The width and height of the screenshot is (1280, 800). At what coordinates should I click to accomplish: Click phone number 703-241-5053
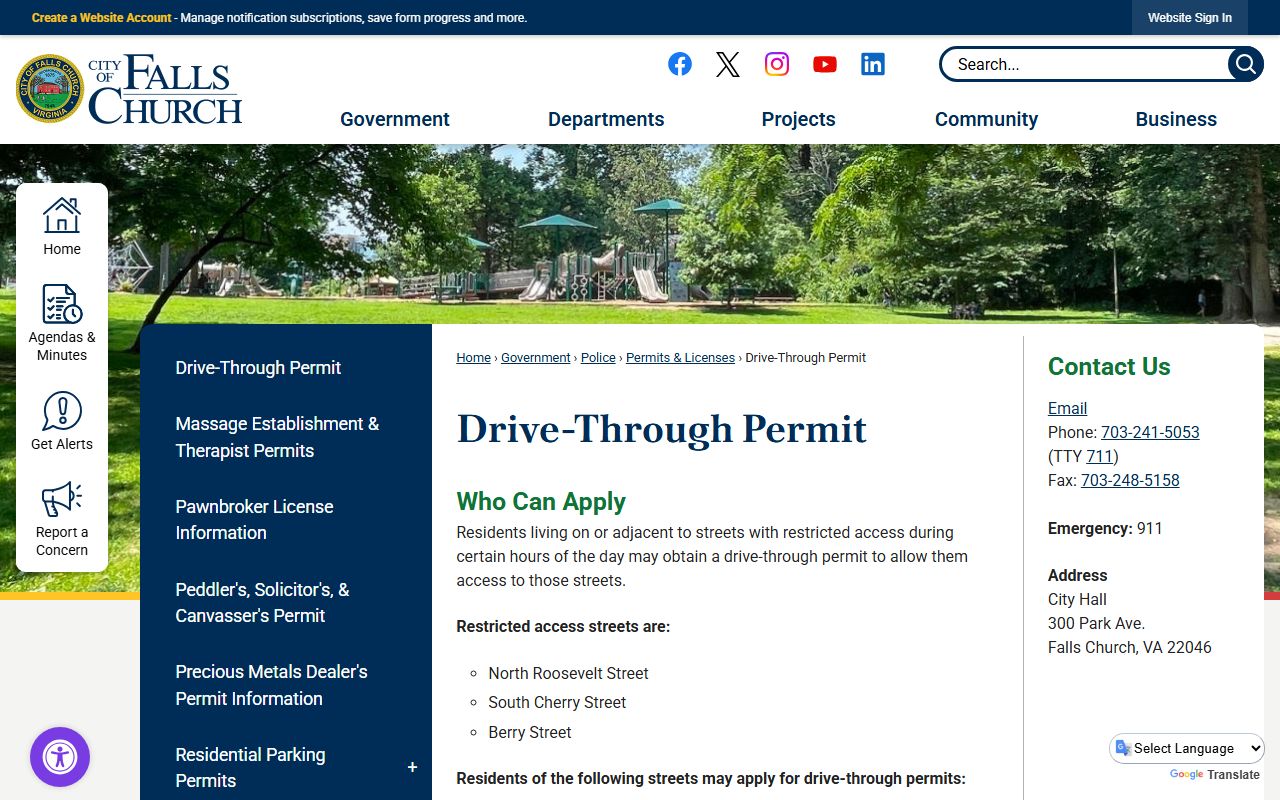[1150, 432]
